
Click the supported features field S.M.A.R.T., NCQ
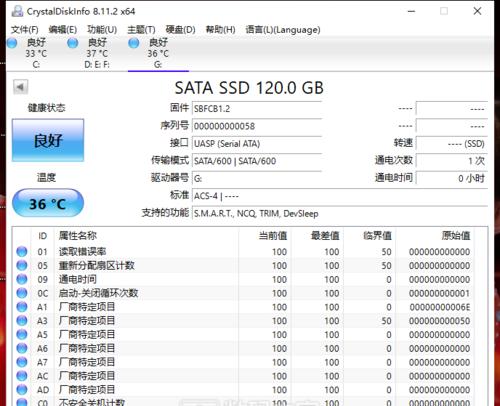point(340,213)
